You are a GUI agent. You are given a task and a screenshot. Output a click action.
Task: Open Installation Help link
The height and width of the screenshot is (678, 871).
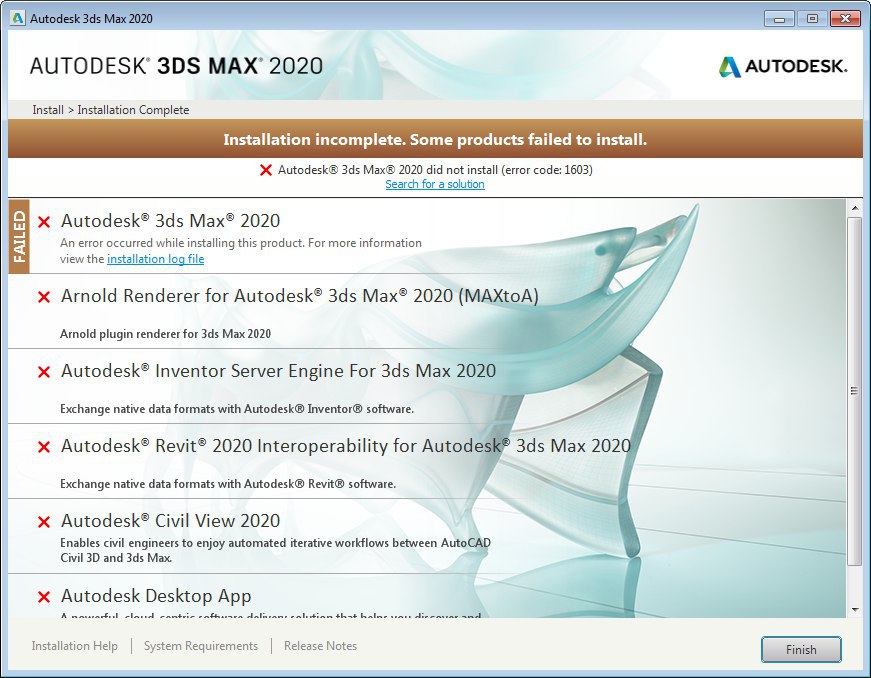pyautogui.click(x=74, y=646)
